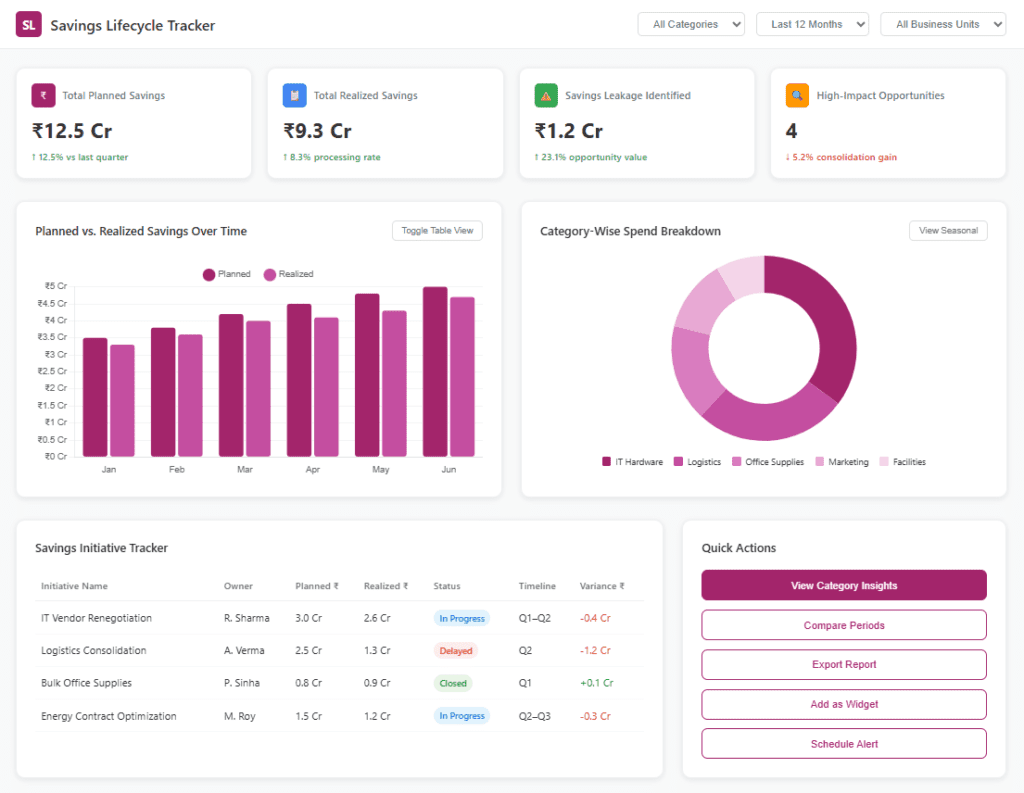This screenshot has width=1024, height=793.
Task: Open the Last 12 Months dropdown
Action: [x=812, y=24]
